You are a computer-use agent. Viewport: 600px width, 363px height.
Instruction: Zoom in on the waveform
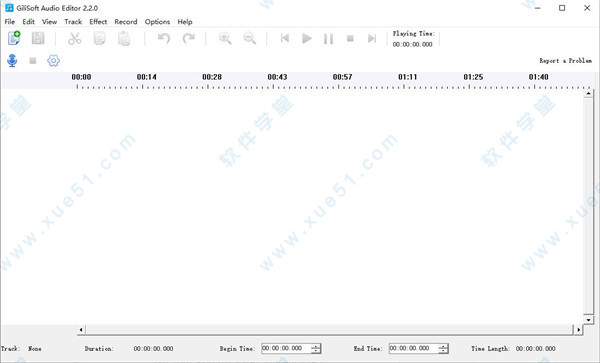[225, 38]
